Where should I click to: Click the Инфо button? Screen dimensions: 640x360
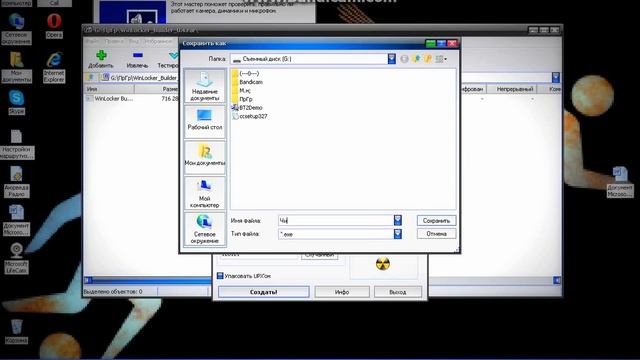(342, 292)
